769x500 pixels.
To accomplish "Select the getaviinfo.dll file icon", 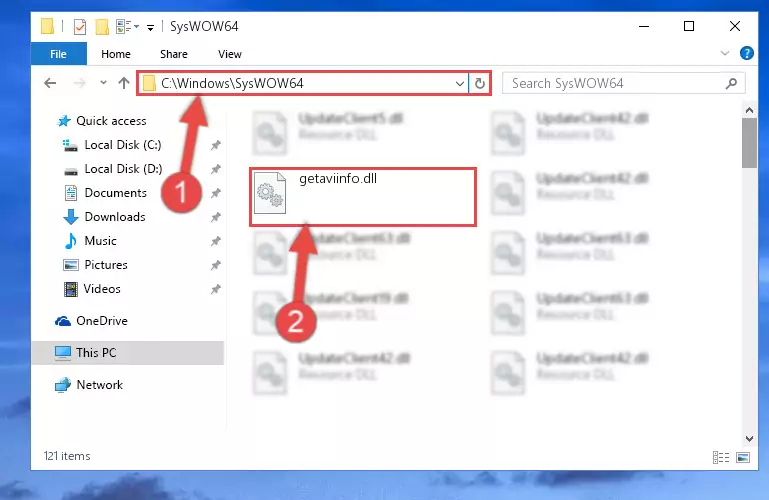I will point(270,193).
